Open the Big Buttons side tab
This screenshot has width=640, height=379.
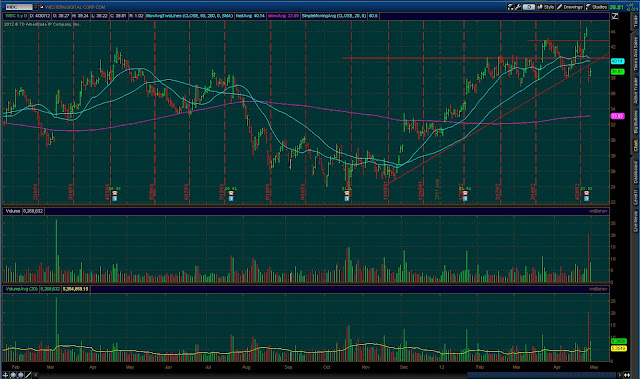pos(636,121)
